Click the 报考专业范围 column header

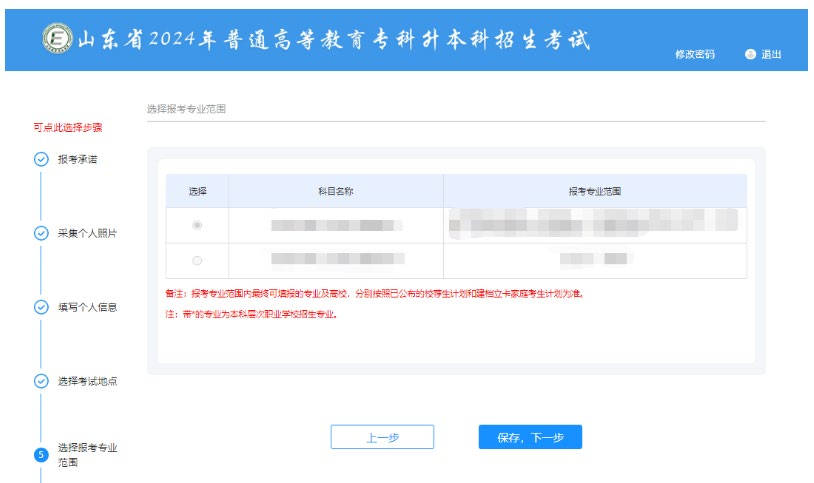(595, 190)
